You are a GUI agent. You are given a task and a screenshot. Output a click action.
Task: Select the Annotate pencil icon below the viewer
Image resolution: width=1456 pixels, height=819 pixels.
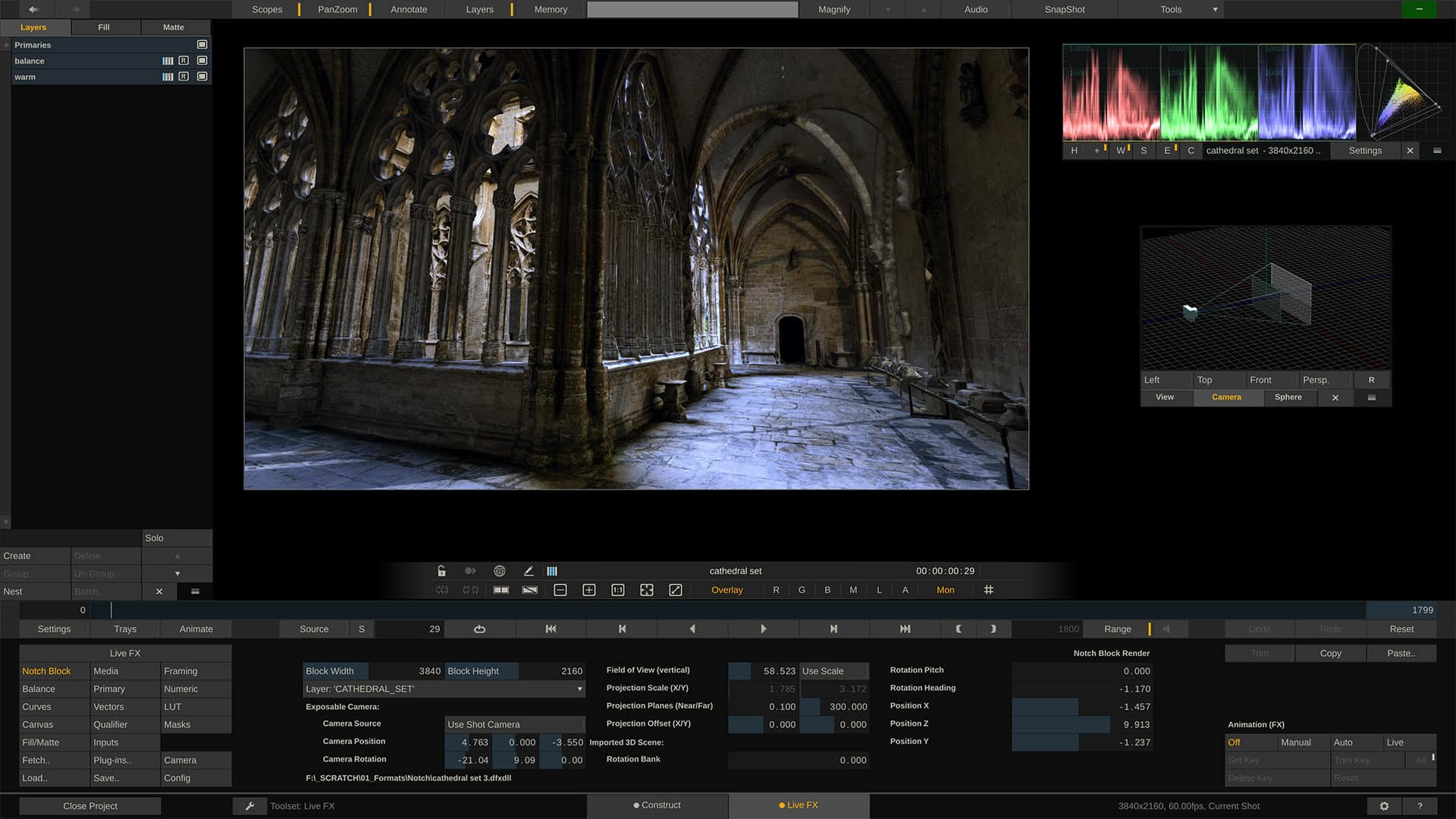point(529,571)
